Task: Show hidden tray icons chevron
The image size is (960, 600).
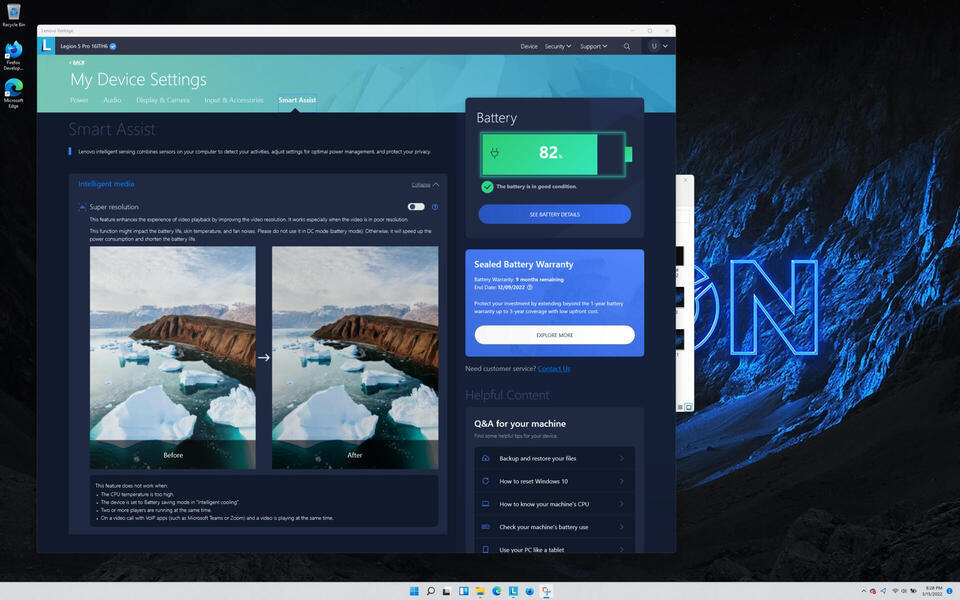Action: tap(864, 591)
